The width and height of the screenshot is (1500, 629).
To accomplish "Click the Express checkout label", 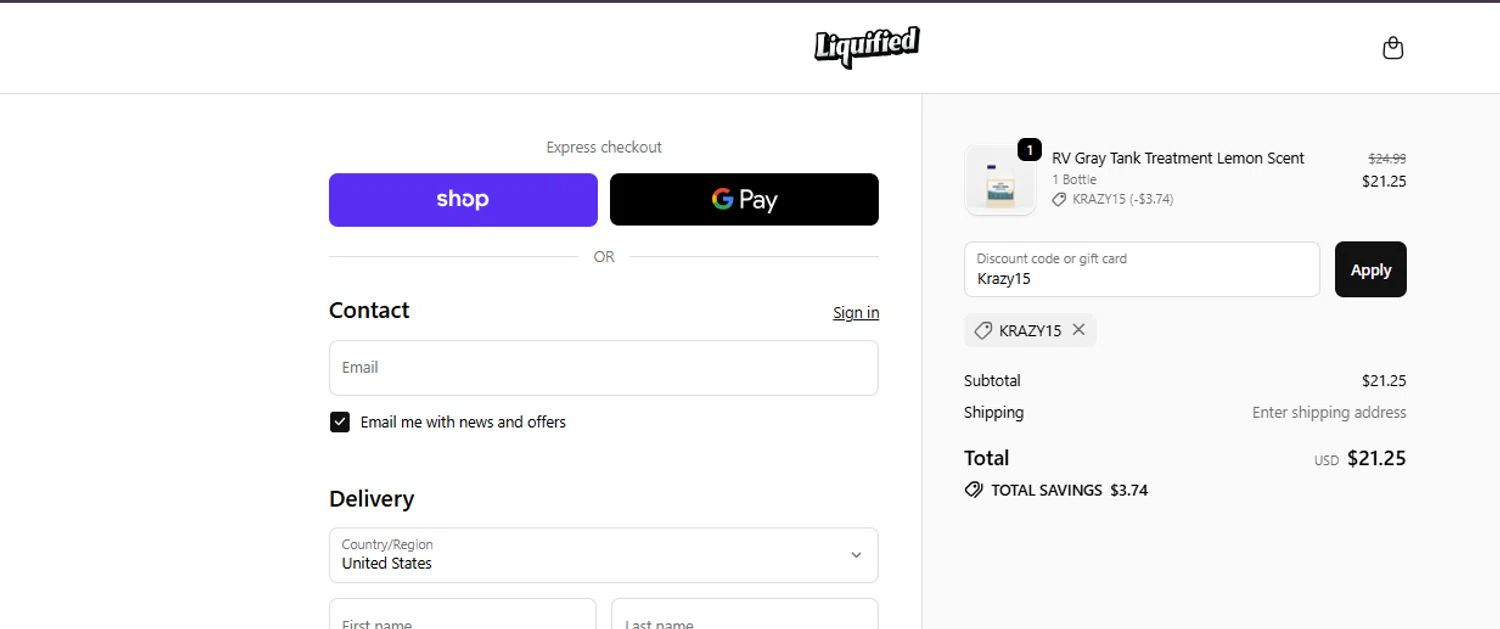I will click(x=604, y=147).
